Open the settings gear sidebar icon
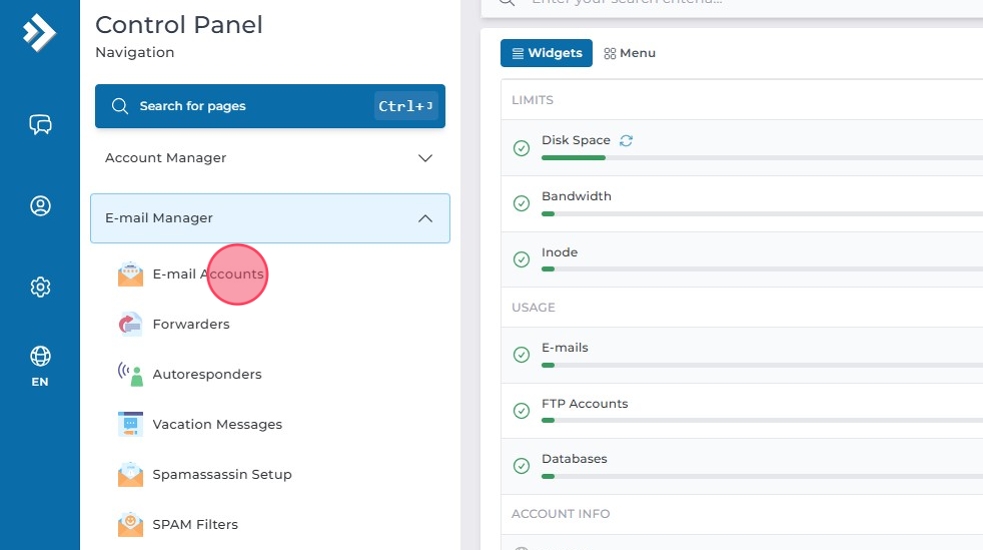Image resolution: width=983 pixels, height=550 pixels. click(40, 287)
